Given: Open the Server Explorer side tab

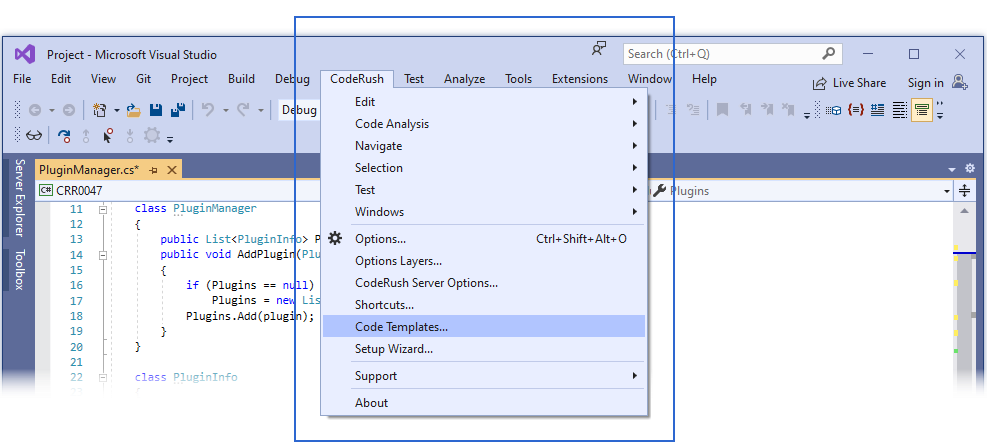Looking at the screenshot, I should point(20,198).
